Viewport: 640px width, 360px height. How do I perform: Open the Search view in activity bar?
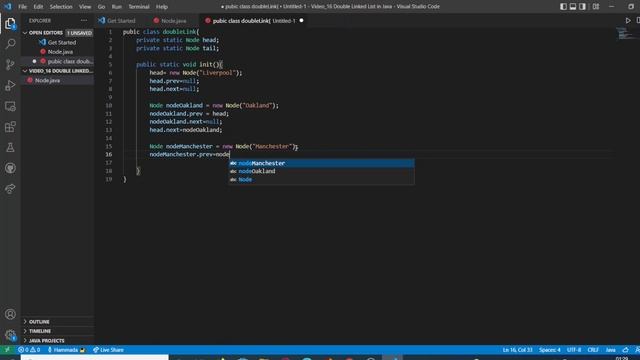click(x=10, y=44)
